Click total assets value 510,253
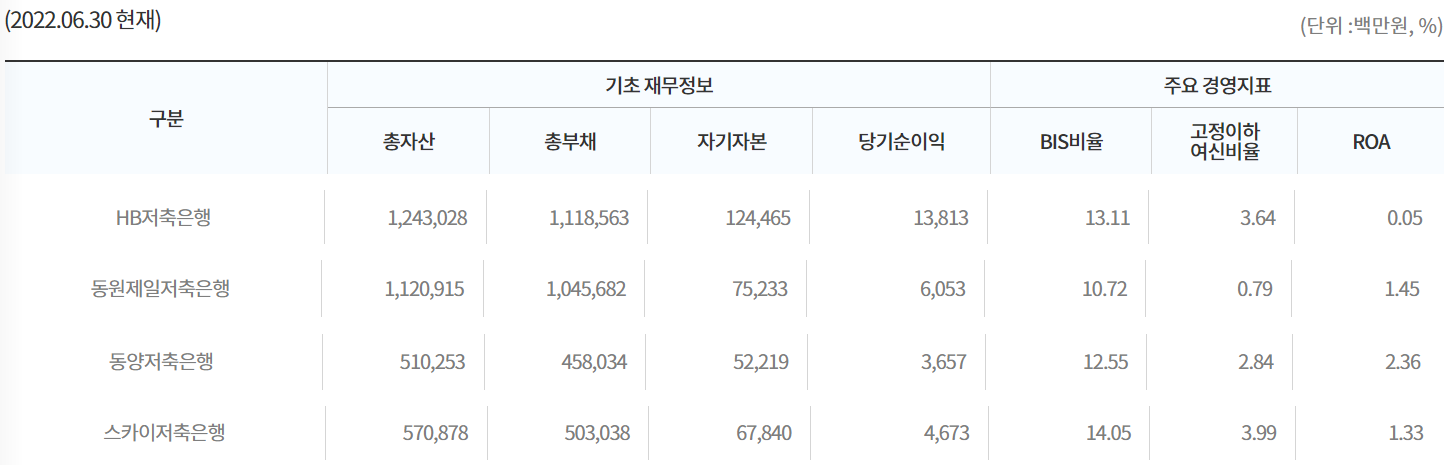 432,361
